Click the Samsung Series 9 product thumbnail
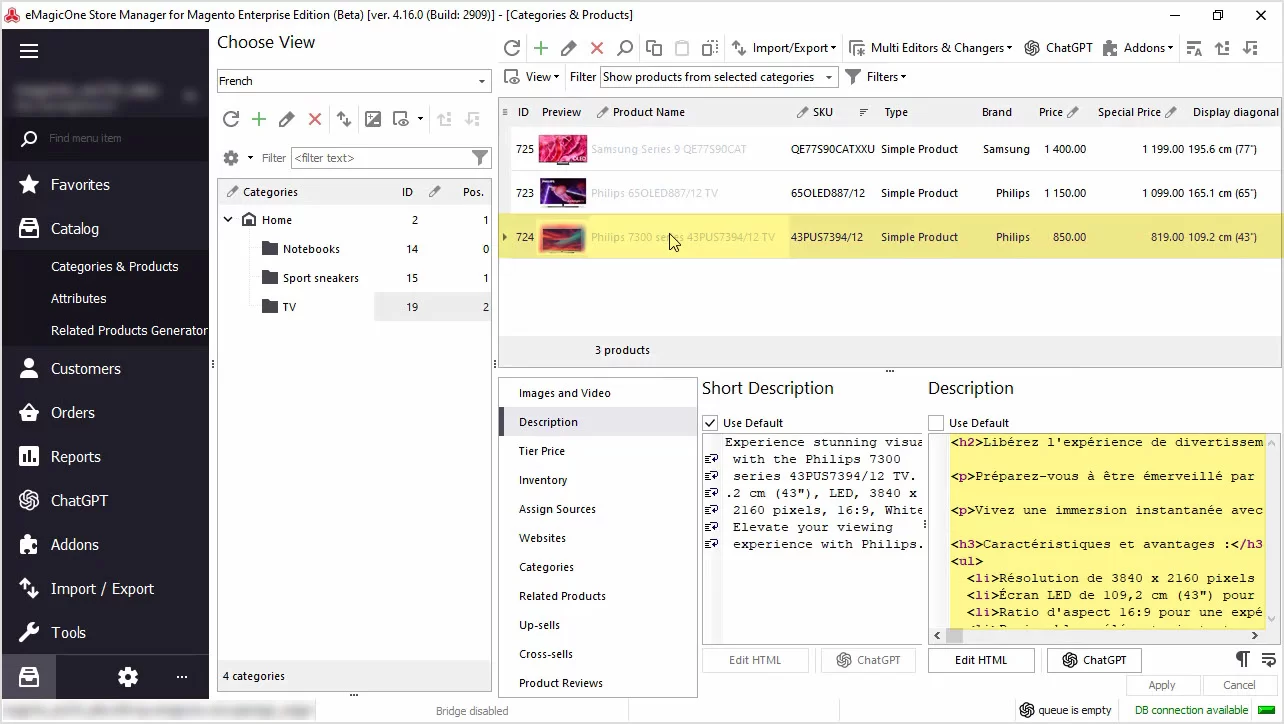 [563, 149]
